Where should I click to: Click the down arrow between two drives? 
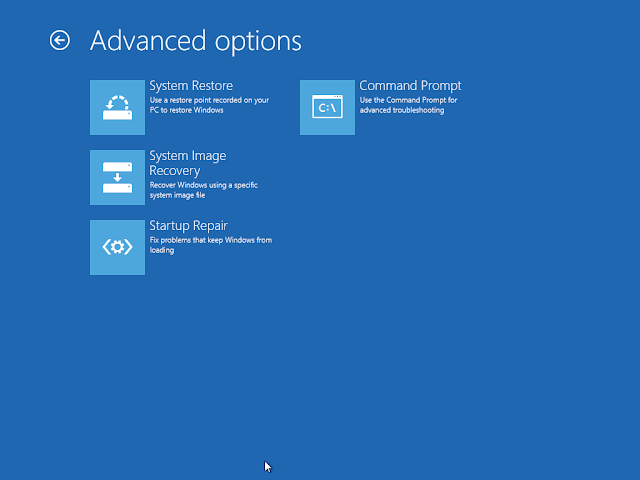tap(118, 178)
